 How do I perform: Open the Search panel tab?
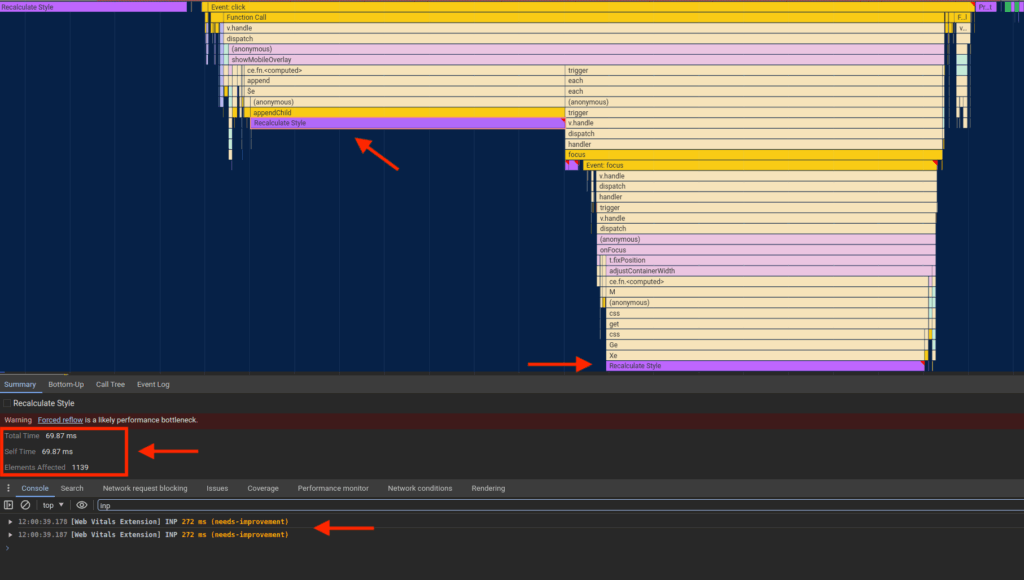(71, 488)
